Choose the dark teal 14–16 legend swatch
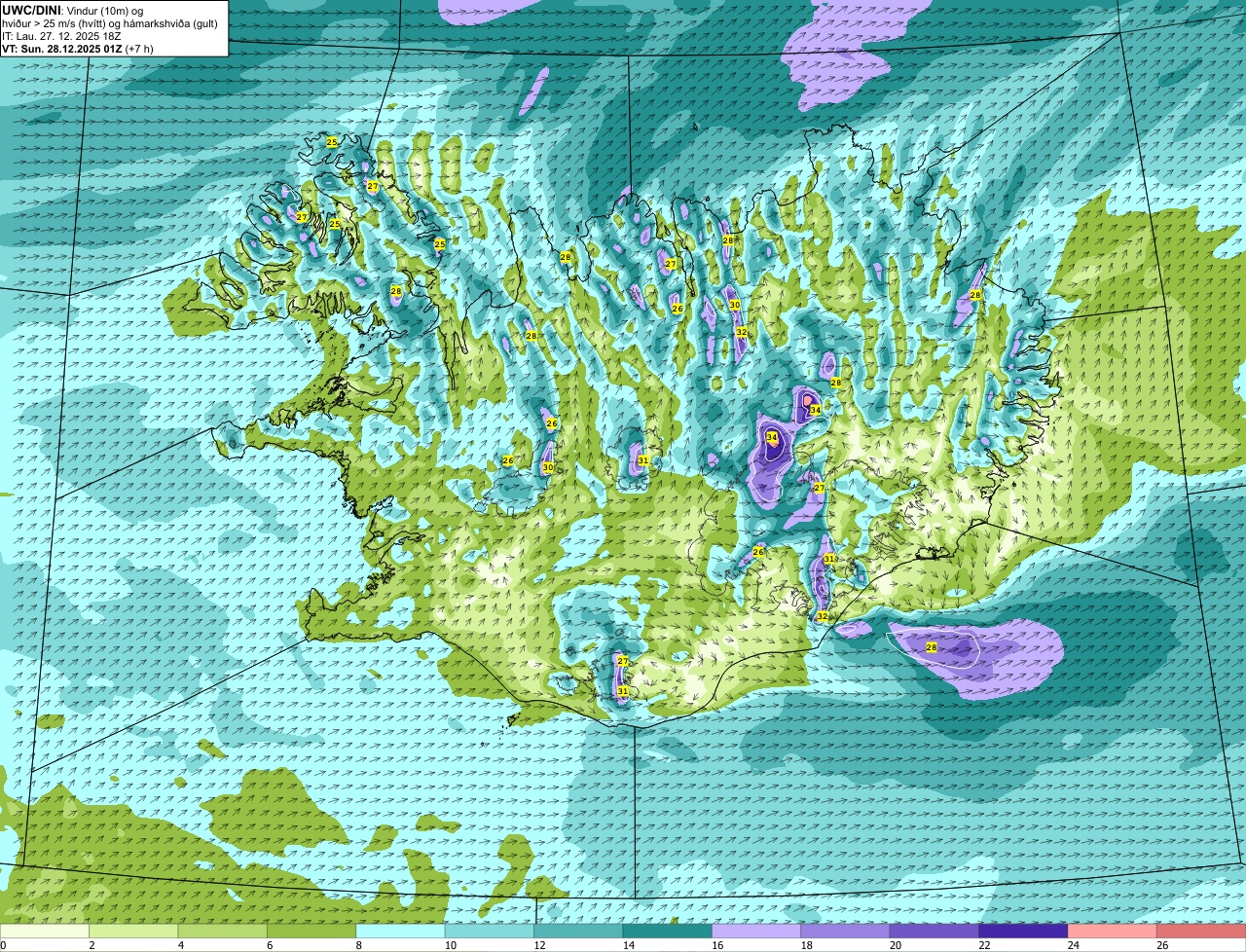This screenshot has width=1246, height=952. coord(668,931)
